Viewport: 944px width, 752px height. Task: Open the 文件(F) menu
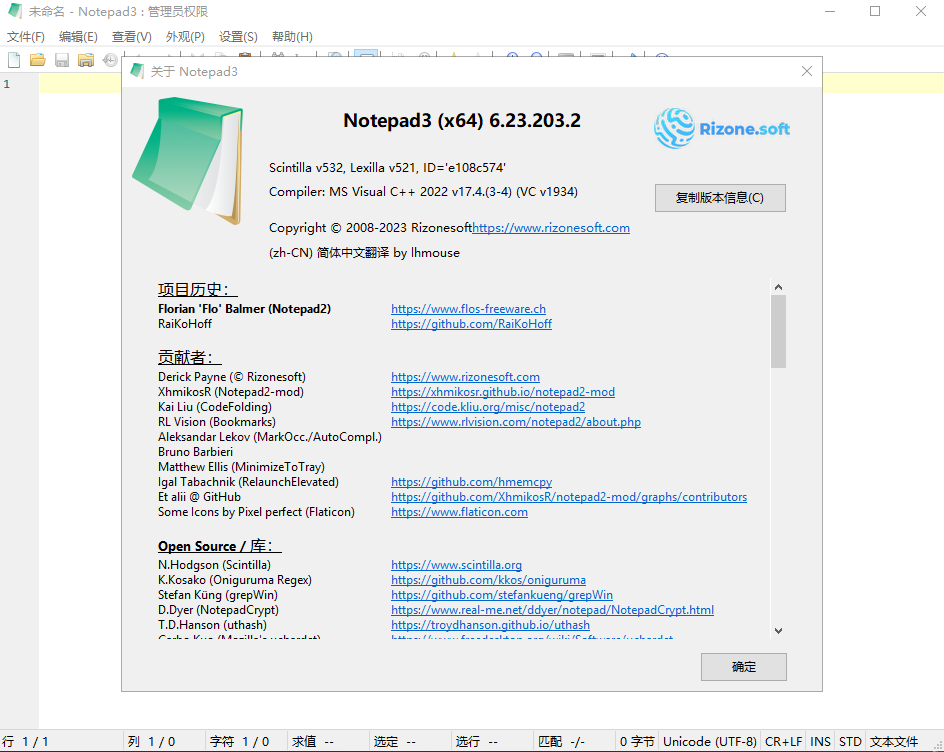(x=26, y=37)
